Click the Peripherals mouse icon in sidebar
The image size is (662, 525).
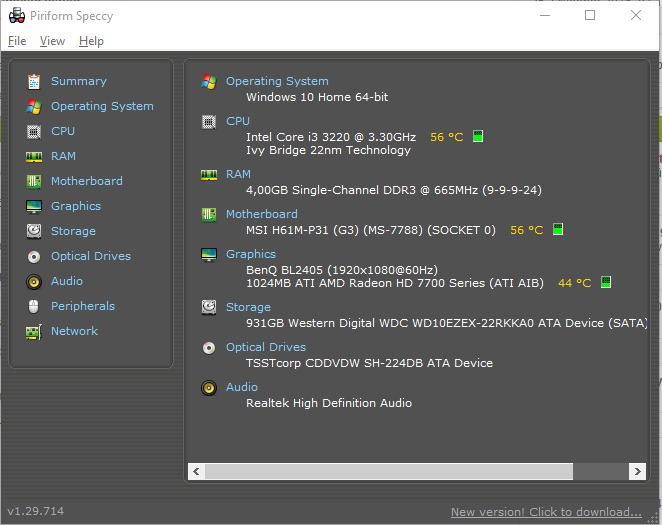tap(33, 306)
